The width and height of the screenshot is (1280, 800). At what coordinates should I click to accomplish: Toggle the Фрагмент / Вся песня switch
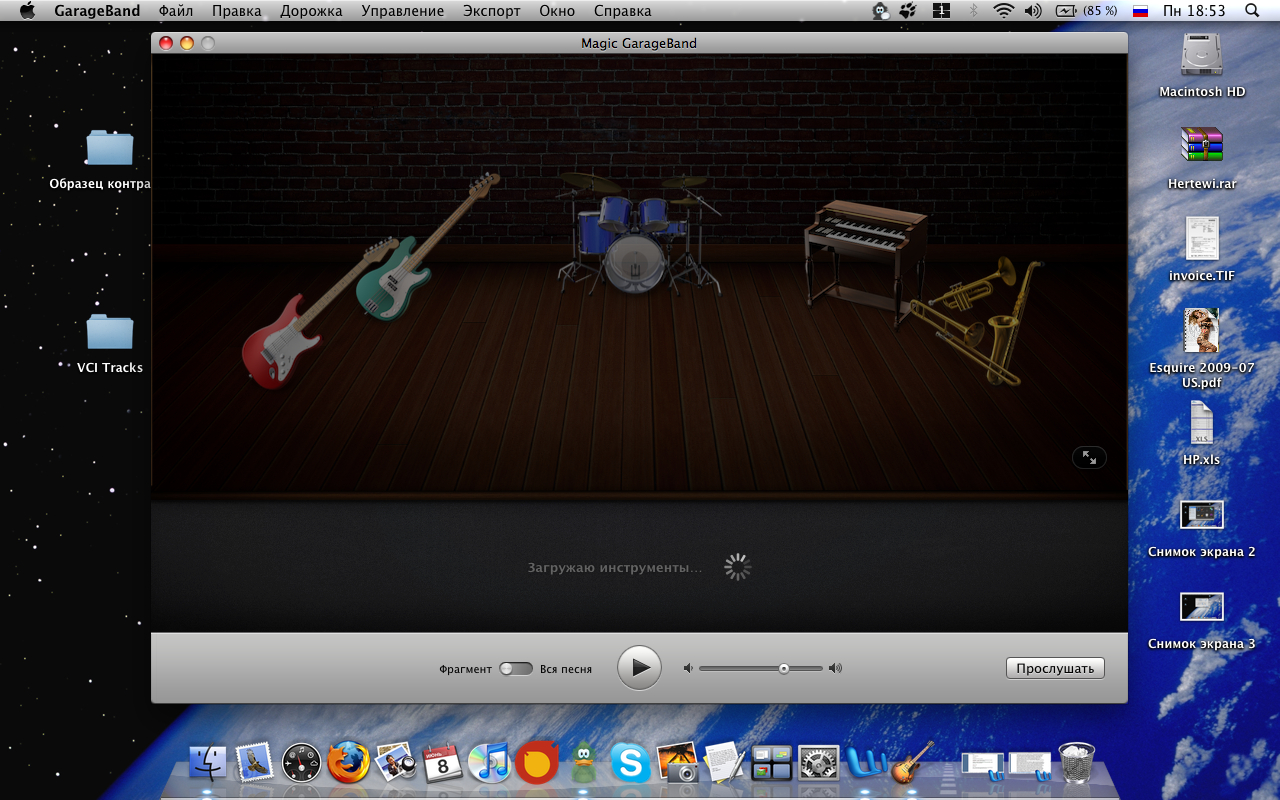tap(516, 669)
